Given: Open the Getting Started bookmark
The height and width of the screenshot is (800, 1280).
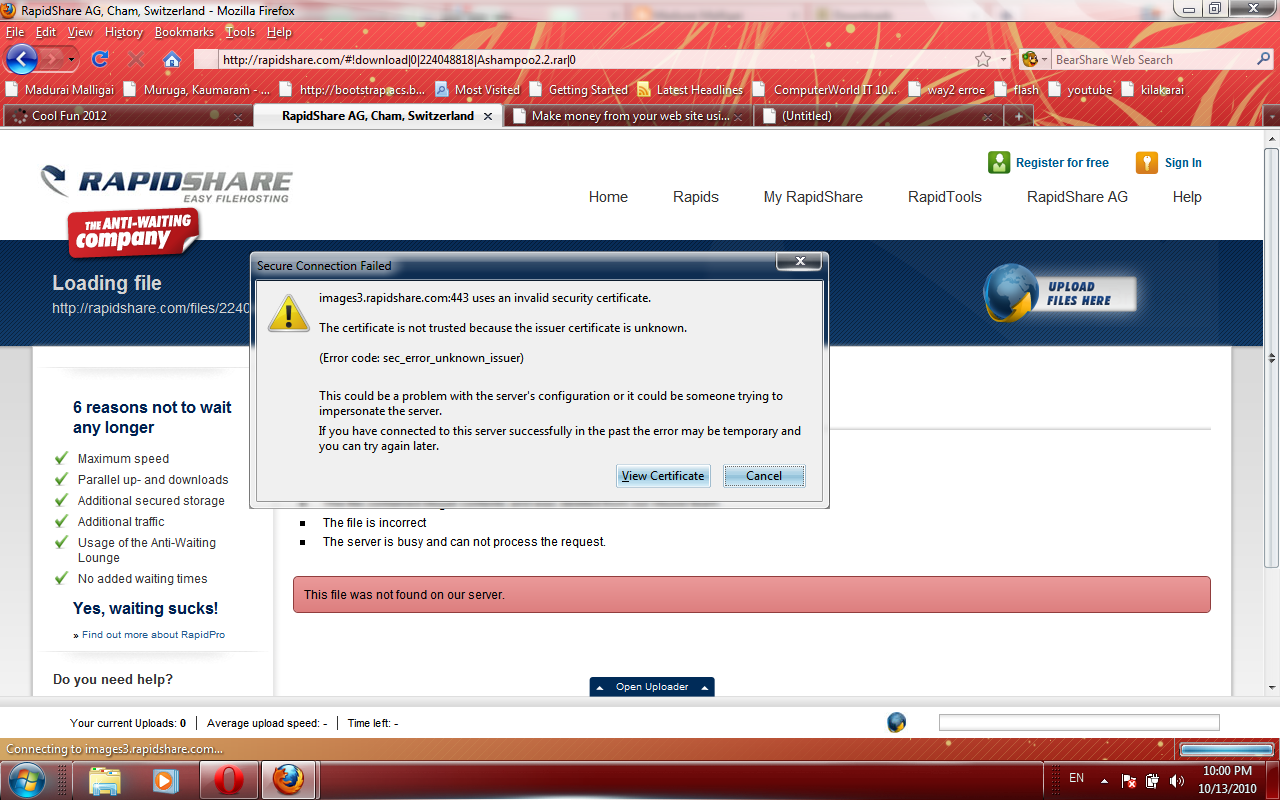Looking at the screenshot, I should 578,89.
